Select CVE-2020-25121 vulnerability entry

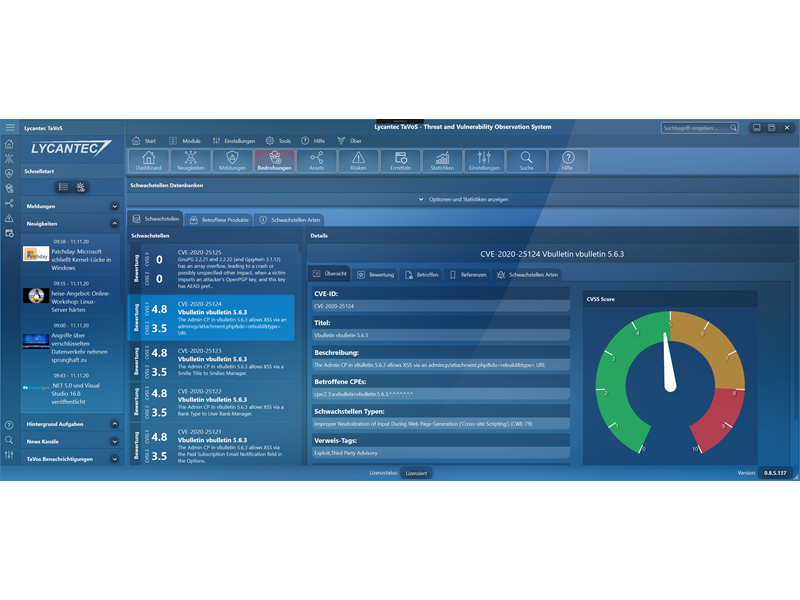pos(211,445)
